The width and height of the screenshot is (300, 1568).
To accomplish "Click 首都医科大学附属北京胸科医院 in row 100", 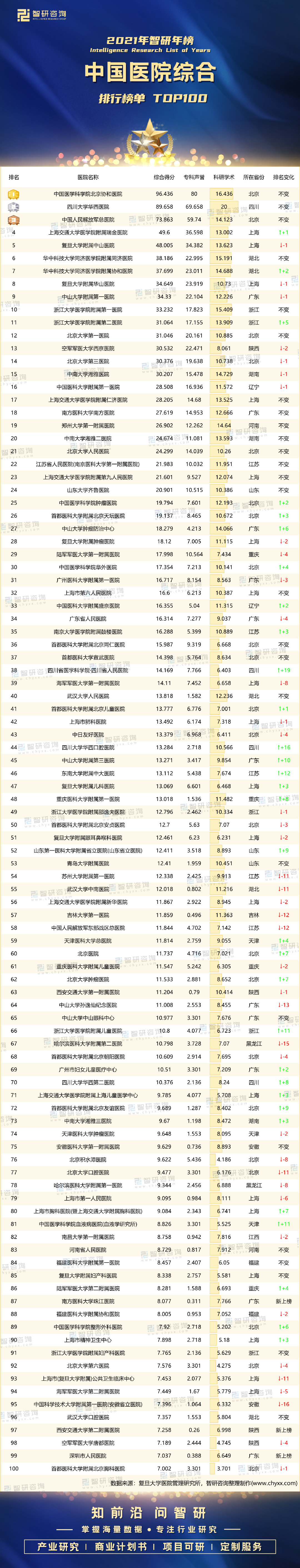I will [88, 1469].
